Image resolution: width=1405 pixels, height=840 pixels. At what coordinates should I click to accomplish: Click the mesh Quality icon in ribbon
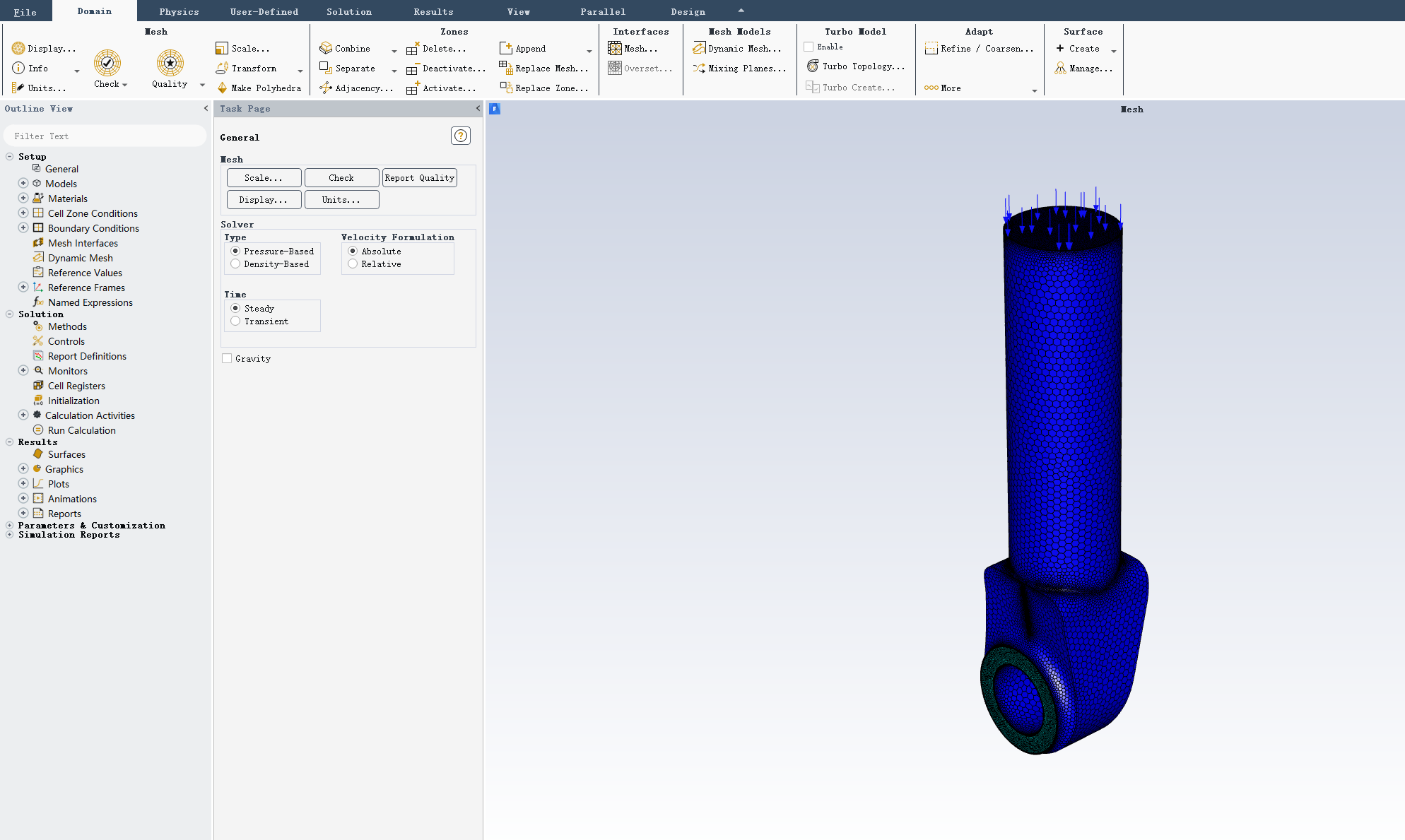point(170,63)
